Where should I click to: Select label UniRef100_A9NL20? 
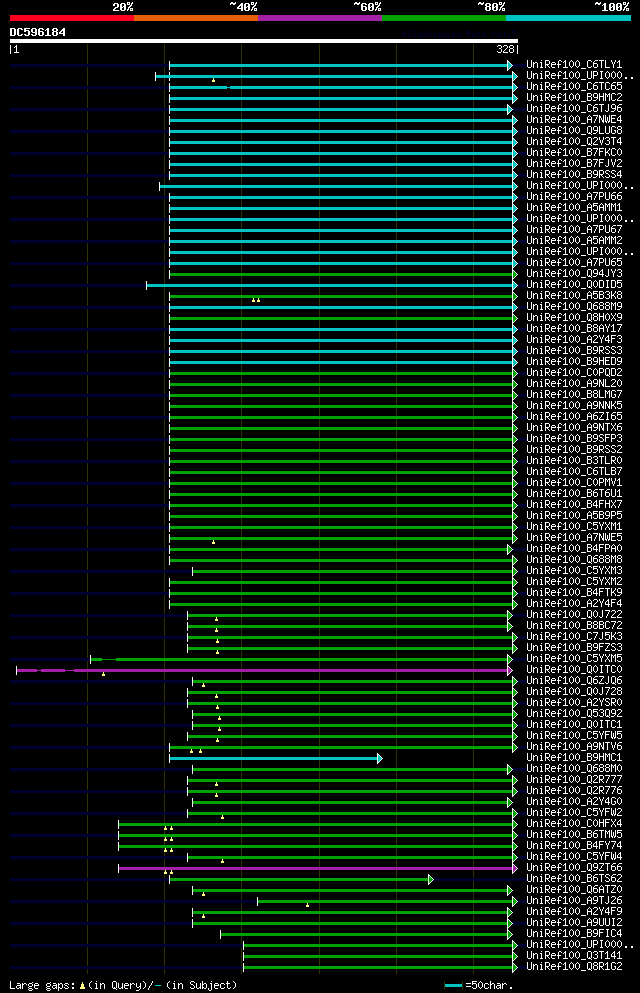point(574,384)
